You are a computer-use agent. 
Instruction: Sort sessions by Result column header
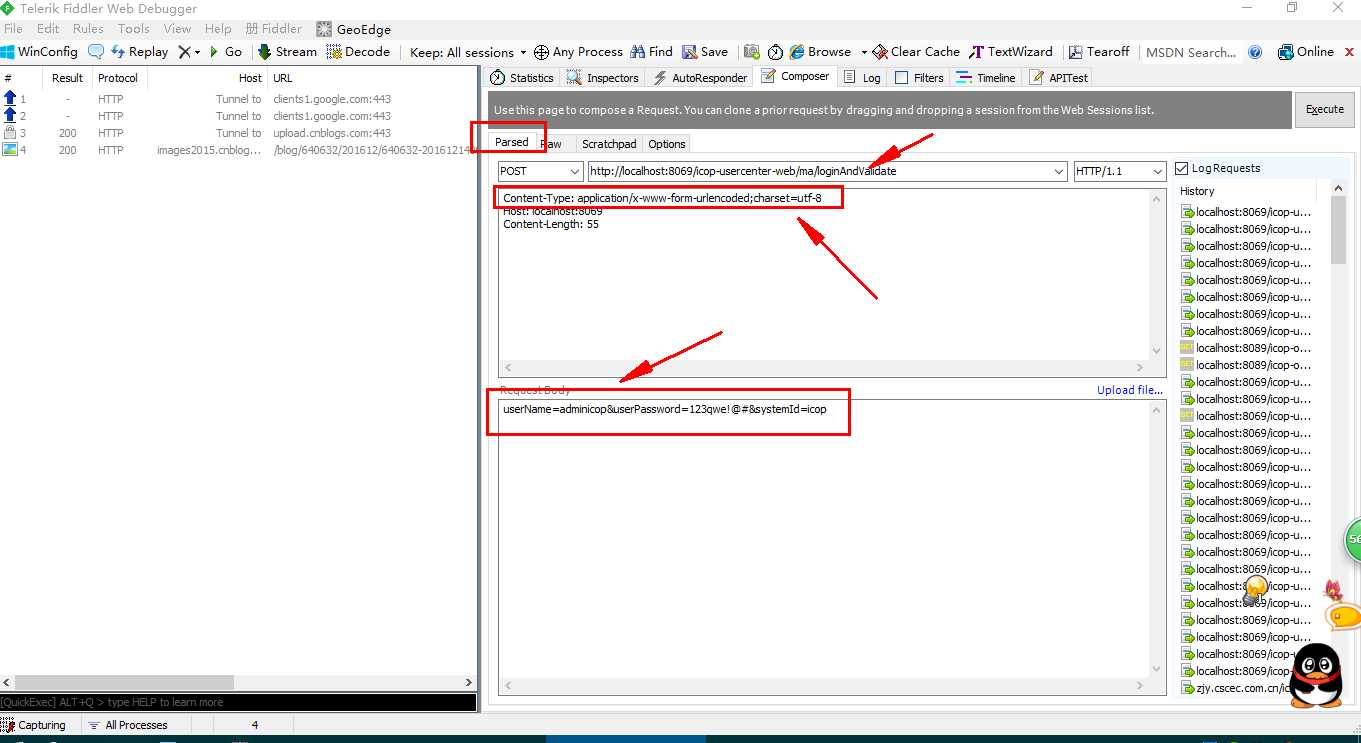tap(68, 77)
